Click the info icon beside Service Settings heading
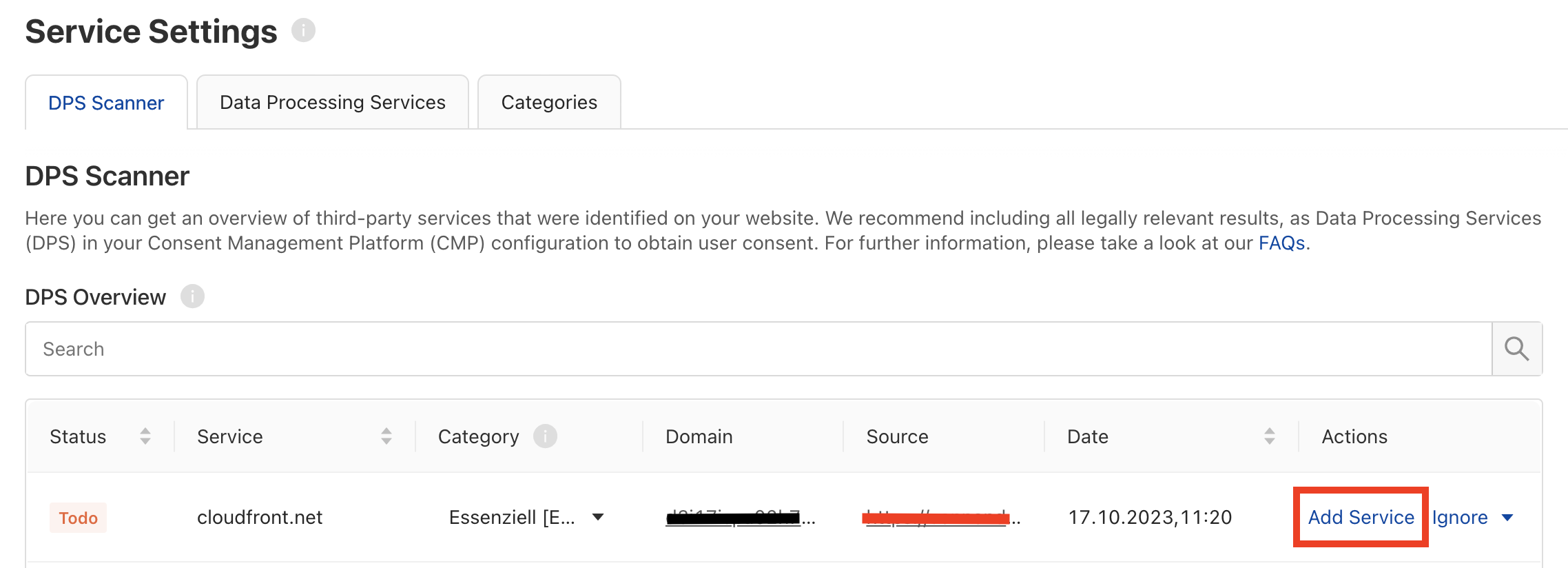Image resolution: width=1568 pixels, height=568 pixels. click(x=302, y=30)
